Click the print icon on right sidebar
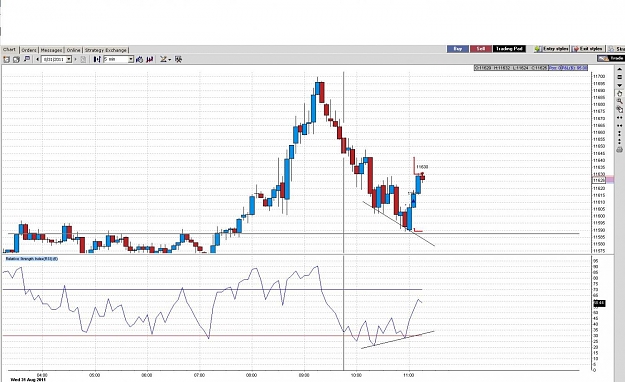The height and width of the screenshot is (382, 625). [619, 150]
